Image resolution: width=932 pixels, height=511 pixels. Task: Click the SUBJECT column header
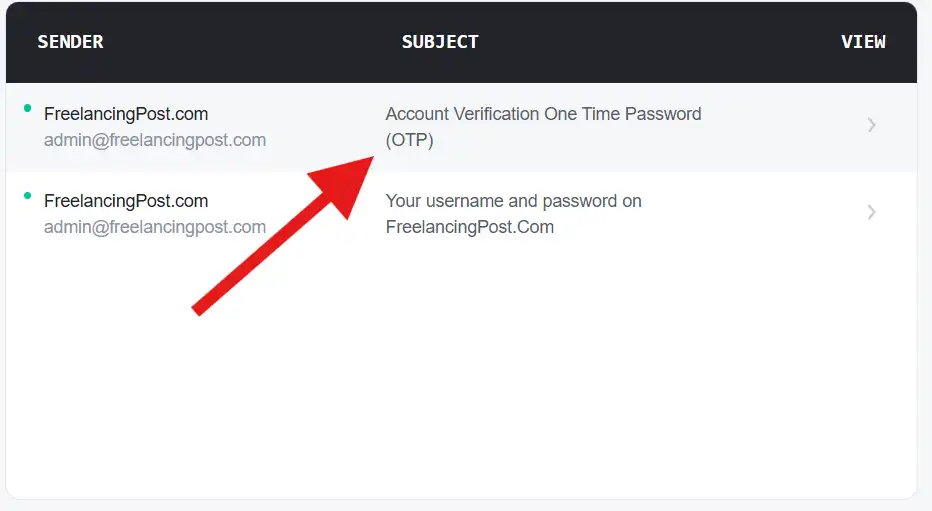440,42
